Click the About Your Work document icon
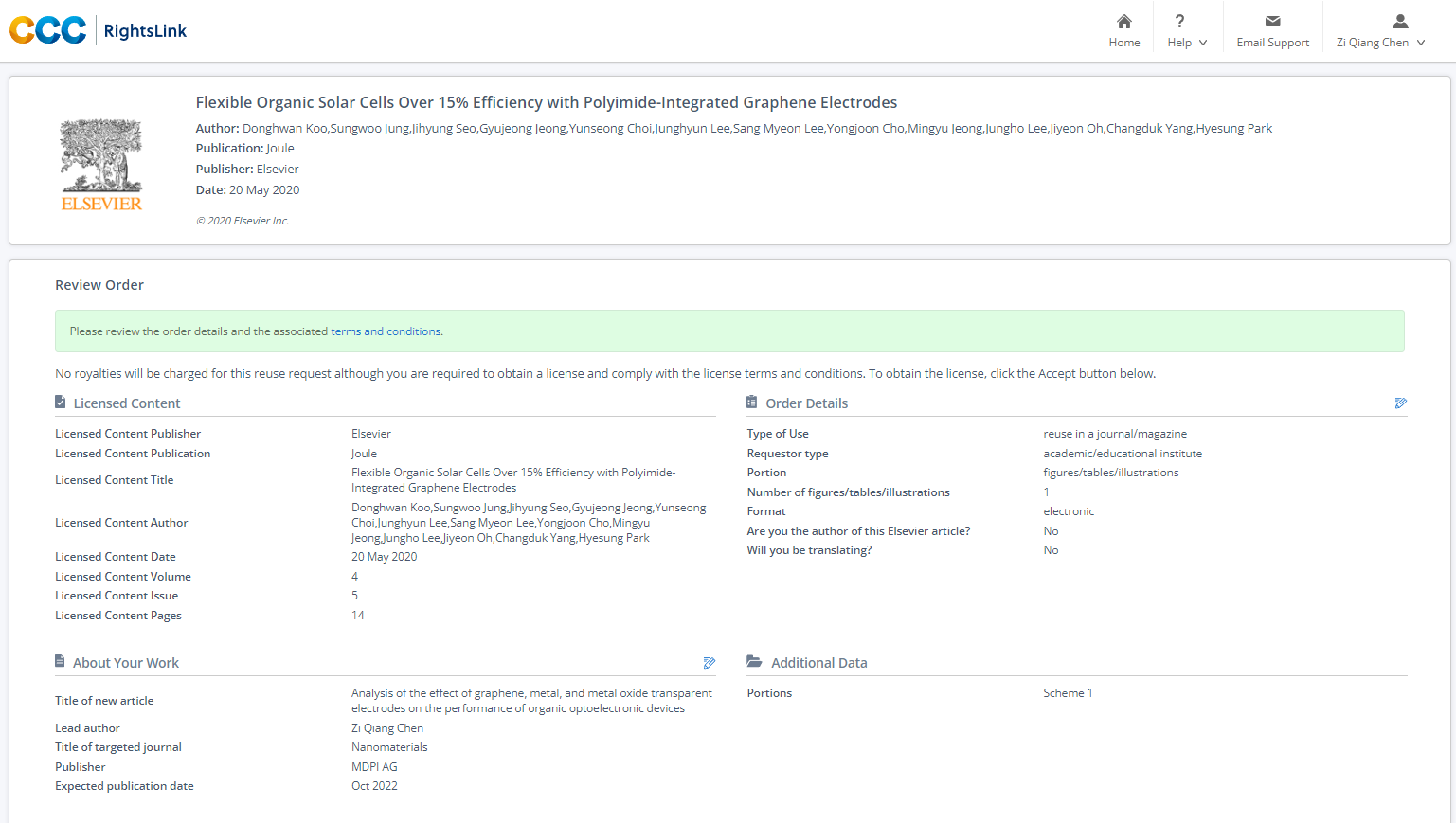1456x823 pixels. coord(61,662)
